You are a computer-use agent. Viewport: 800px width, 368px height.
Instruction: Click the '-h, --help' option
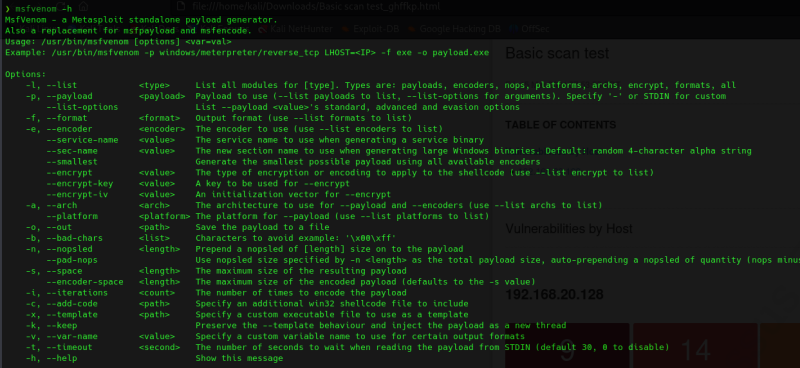[x=51, y=358]
